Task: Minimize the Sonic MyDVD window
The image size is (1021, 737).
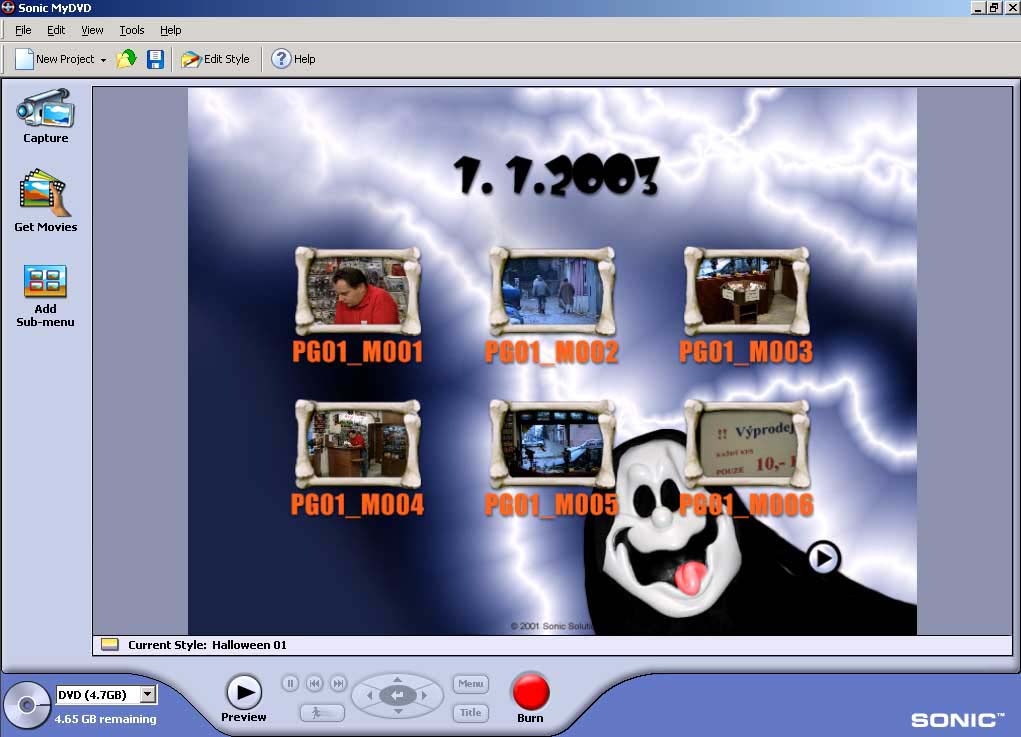Action: [x=977, y=8]
